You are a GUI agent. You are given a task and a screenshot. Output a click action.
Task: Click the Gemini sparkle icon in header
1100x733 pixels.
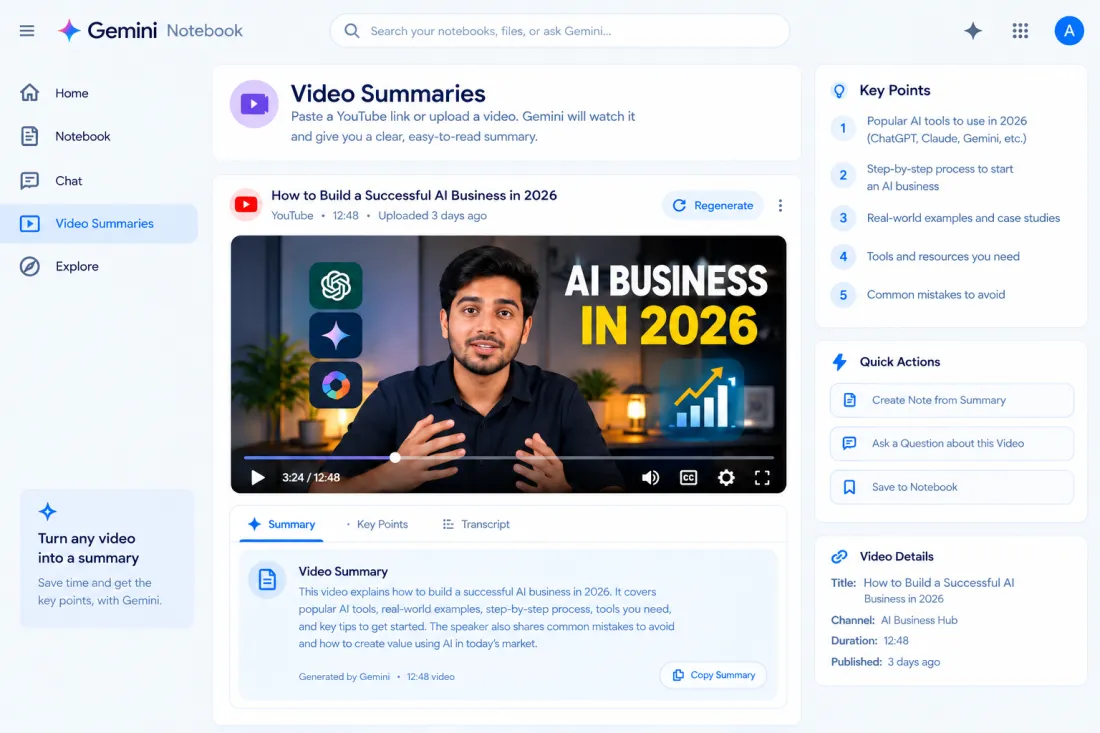click(x=972, y=31)
